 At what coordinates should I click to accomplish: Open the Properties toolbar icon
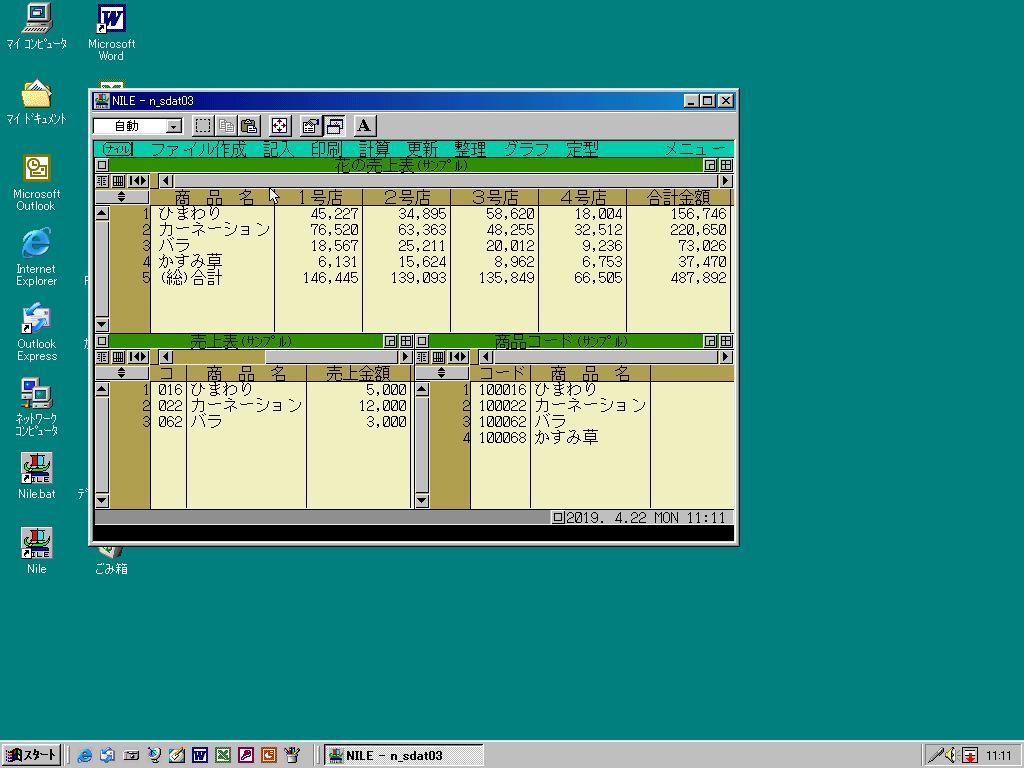(x=310, y=126)
